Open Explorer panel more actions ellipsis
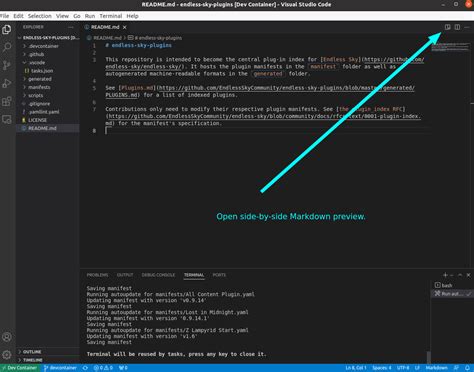This screenshot has width=474, height=372. pyautogui.click(x=71, y=27)
